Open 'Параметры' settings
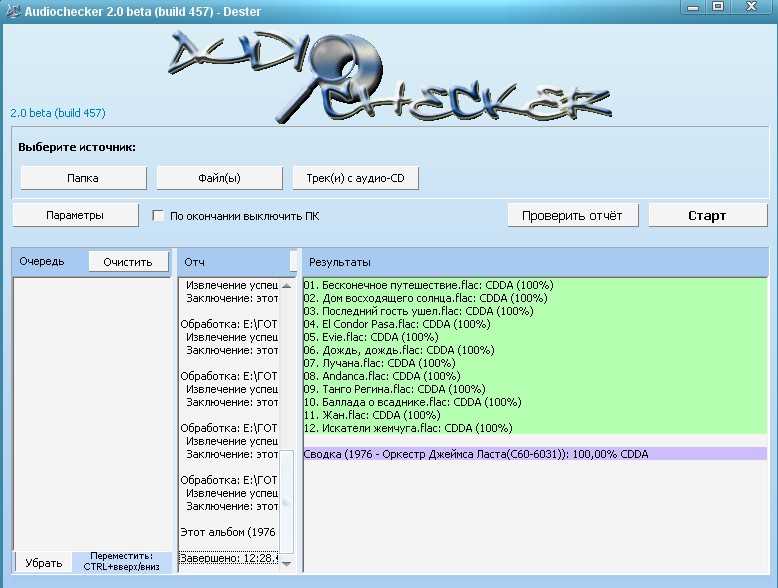The height and width of the screenshot is (588, 778). (74, 215)
